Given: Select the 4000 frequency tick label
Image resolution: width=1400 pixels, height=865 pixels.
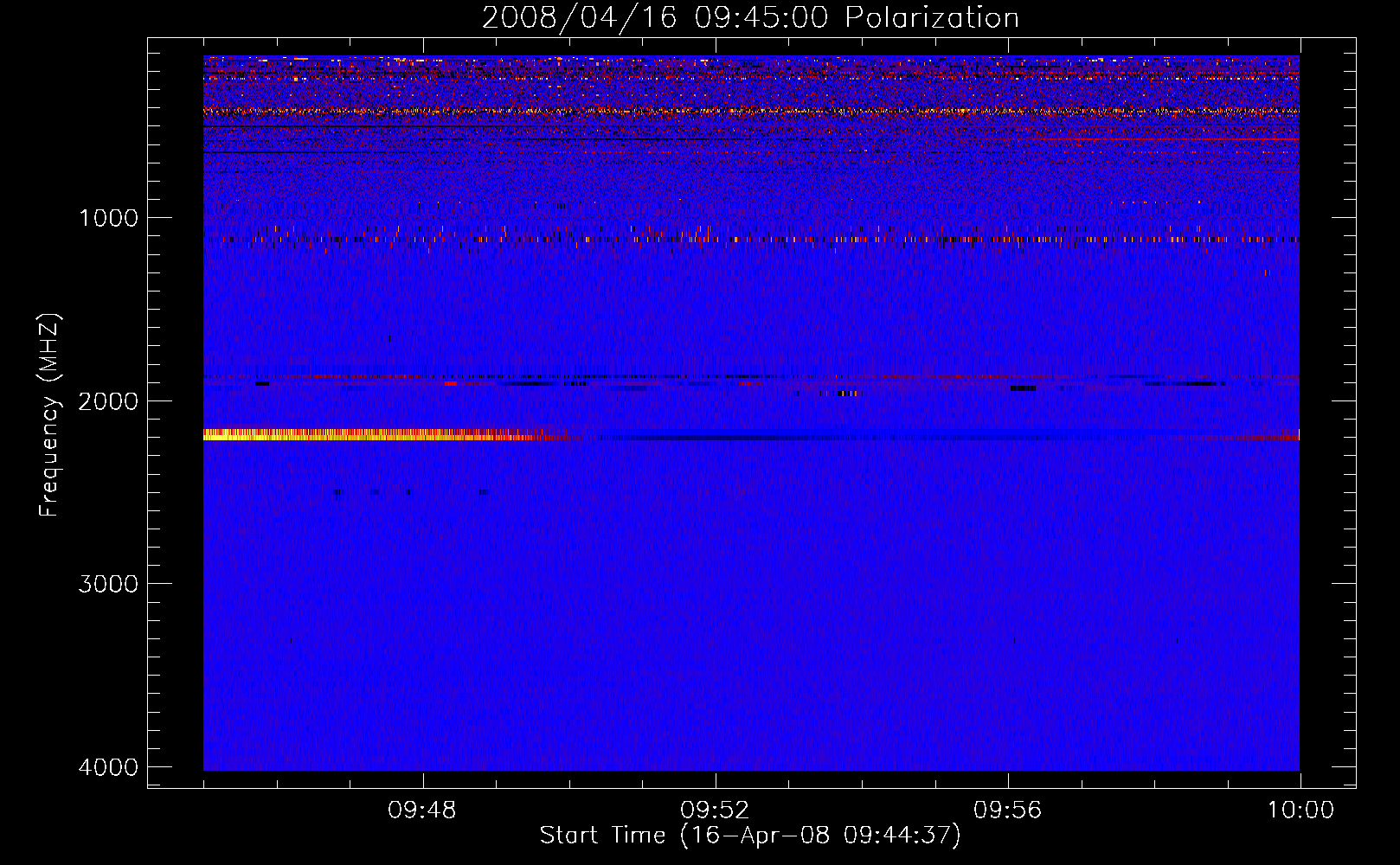Looking at the screenshot, I should 108,767.
